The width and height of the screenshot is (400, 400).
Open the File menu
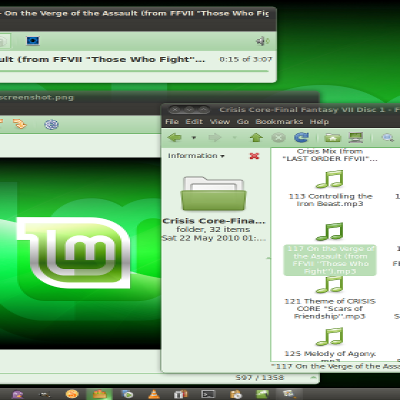coord(172,122)
